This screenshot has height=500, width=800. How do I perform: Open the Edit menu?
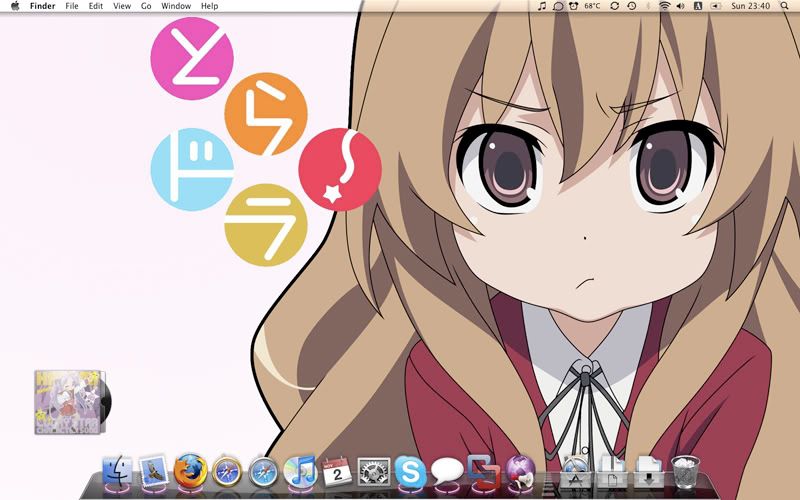click(96, 6)
